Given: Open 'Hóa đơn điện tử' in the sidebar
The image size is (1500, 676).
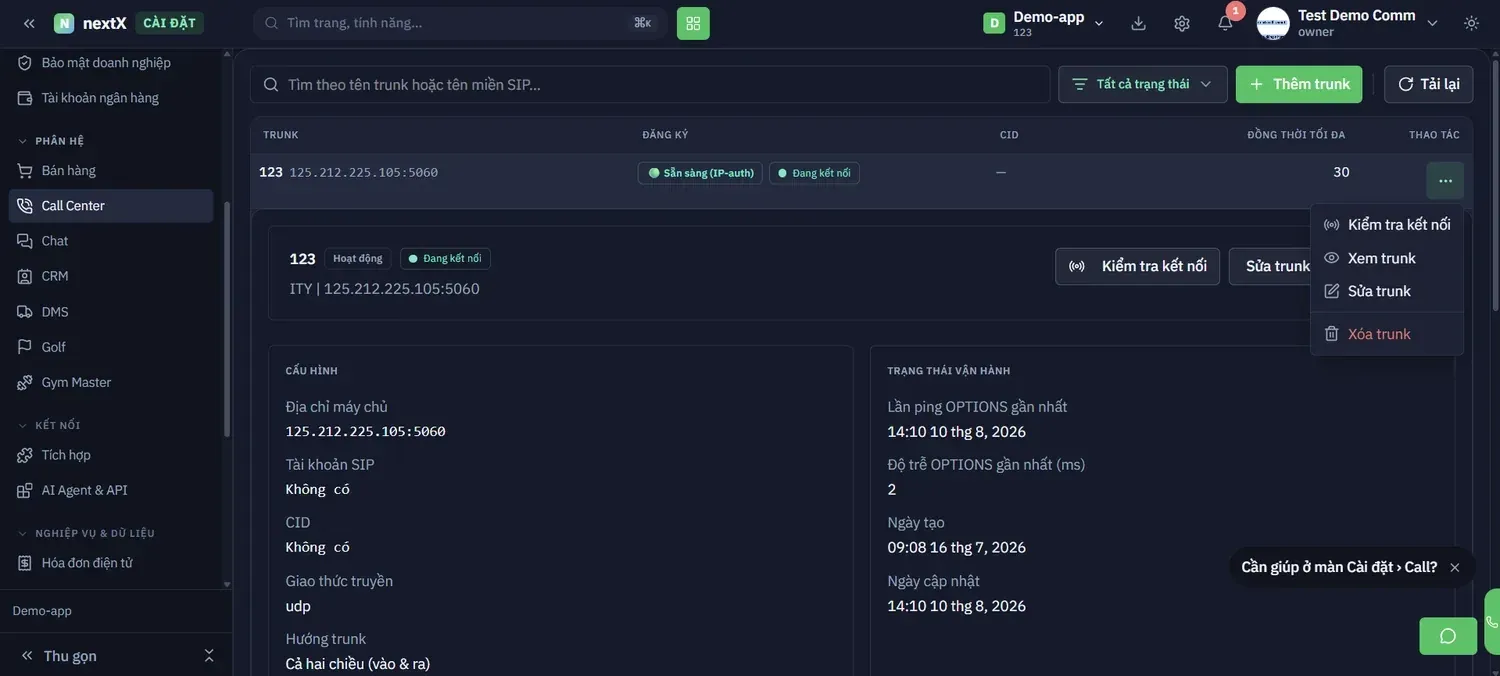Looking at the screenshot, I should pyautogui.click(x=111, y=563).
